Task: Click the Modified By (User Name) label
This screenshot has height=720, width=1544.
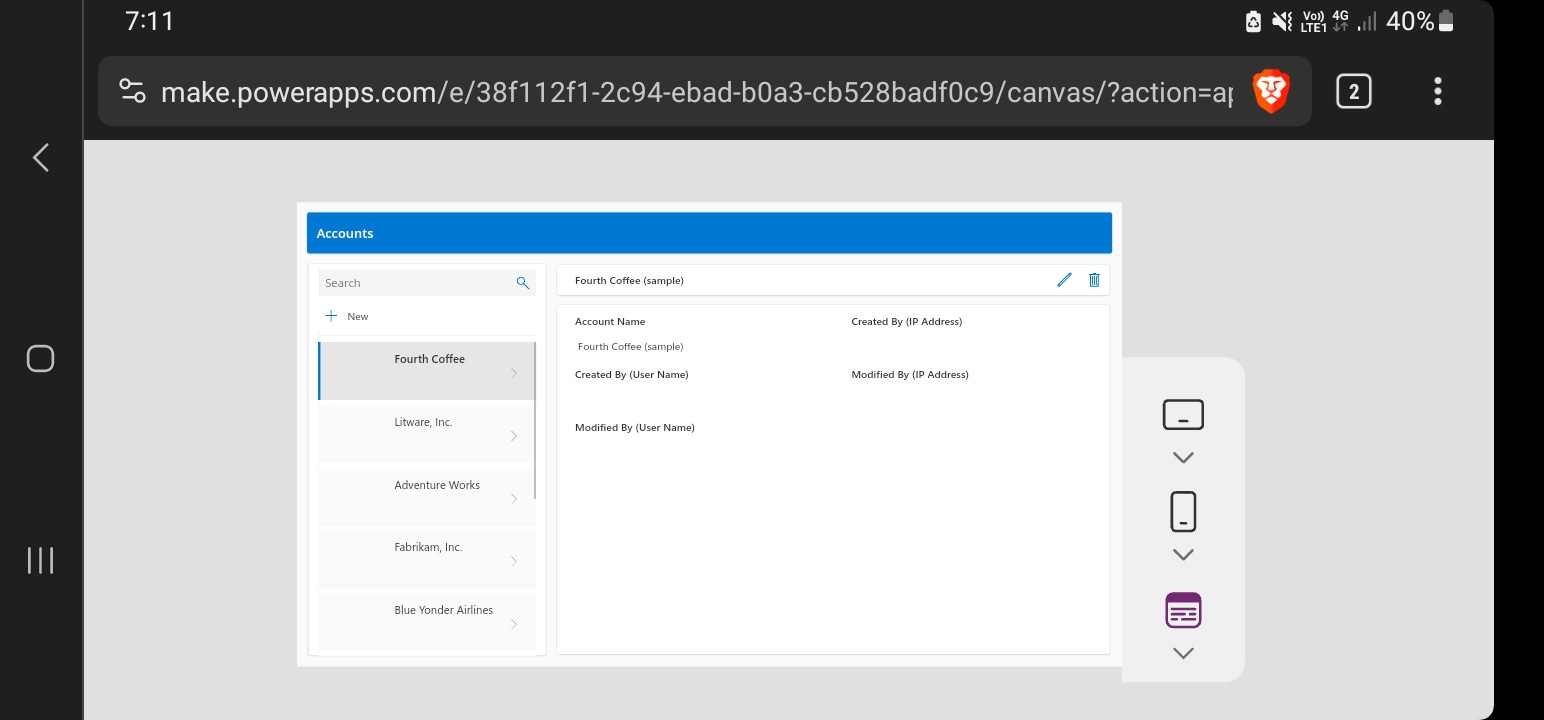Action: coord(635,427)
